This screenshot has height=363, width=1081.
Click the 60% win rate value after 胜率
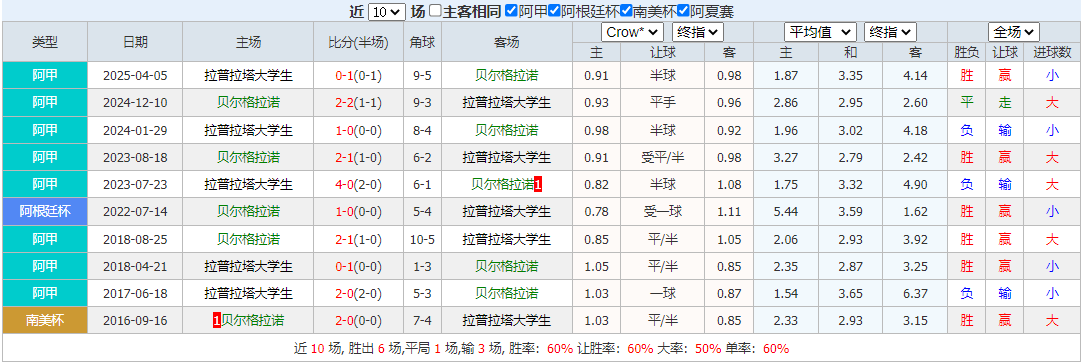click(560, 349)
